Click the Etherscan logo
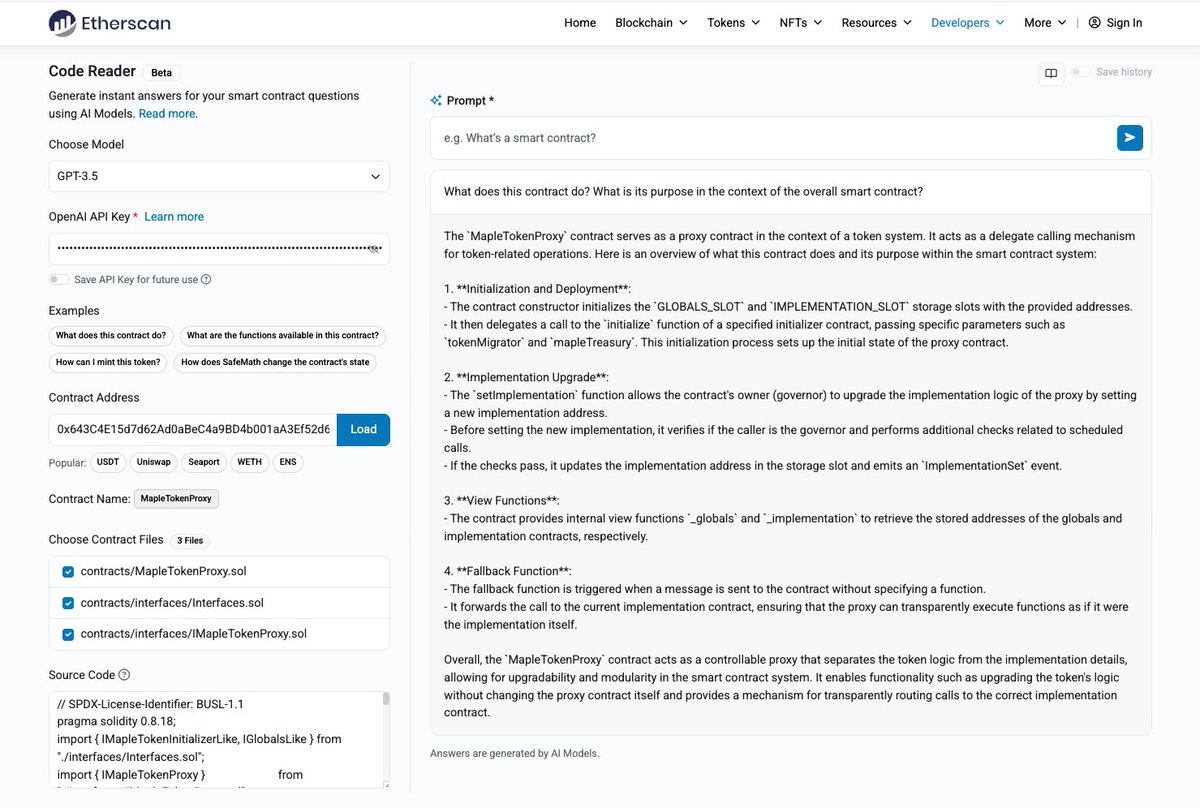 109,22
